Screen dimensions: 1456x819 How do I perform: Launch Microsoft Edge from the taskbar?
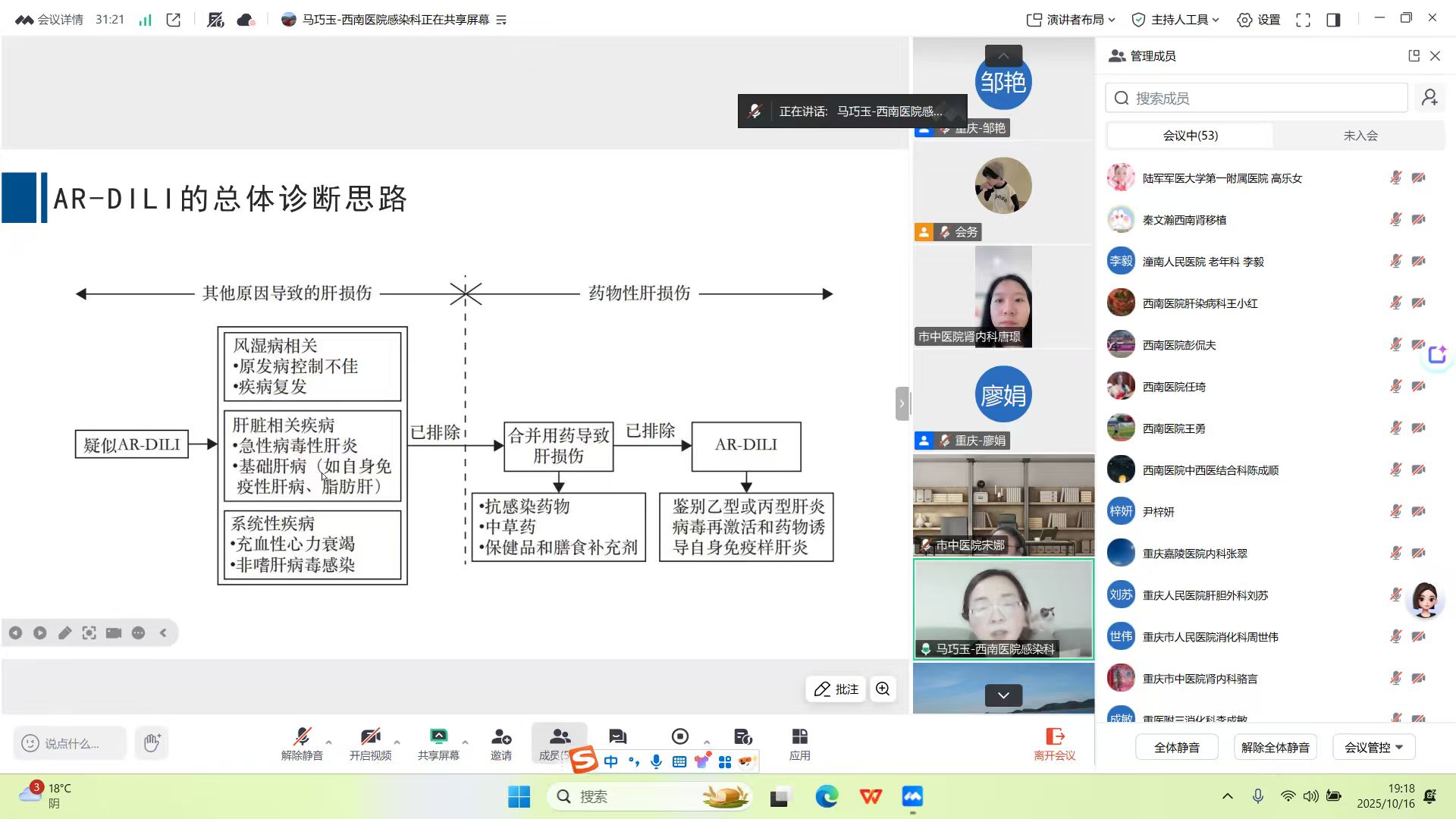click(x=827, y=796)
